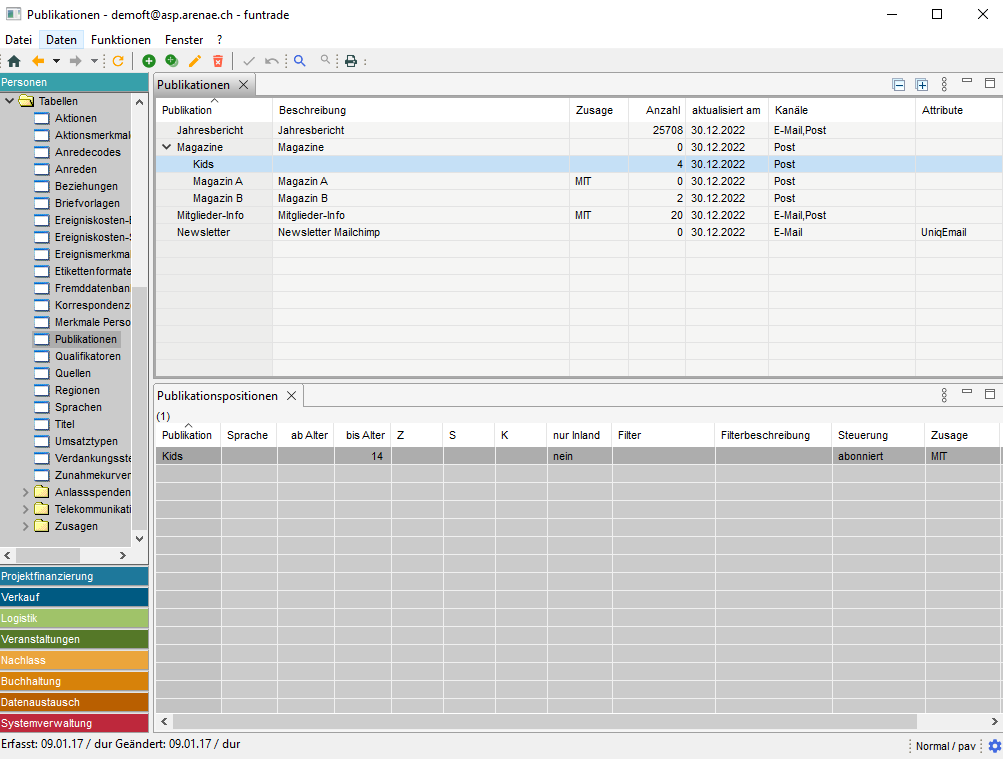
Task: Open the Funktionen menu
Action: tap(120, 40)
